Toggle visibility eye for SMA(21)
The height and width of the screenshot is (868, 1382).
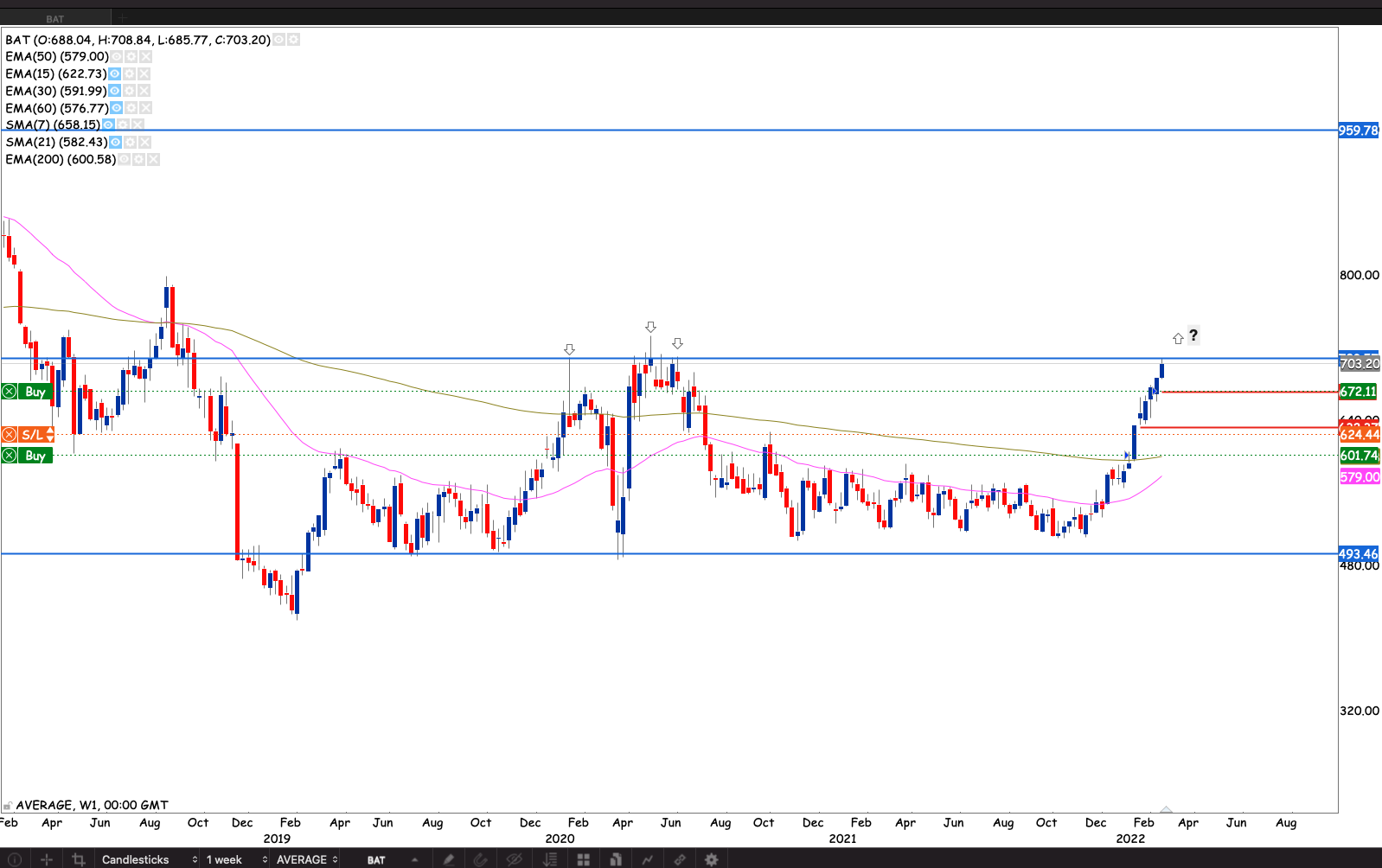(x=115, y=142)
